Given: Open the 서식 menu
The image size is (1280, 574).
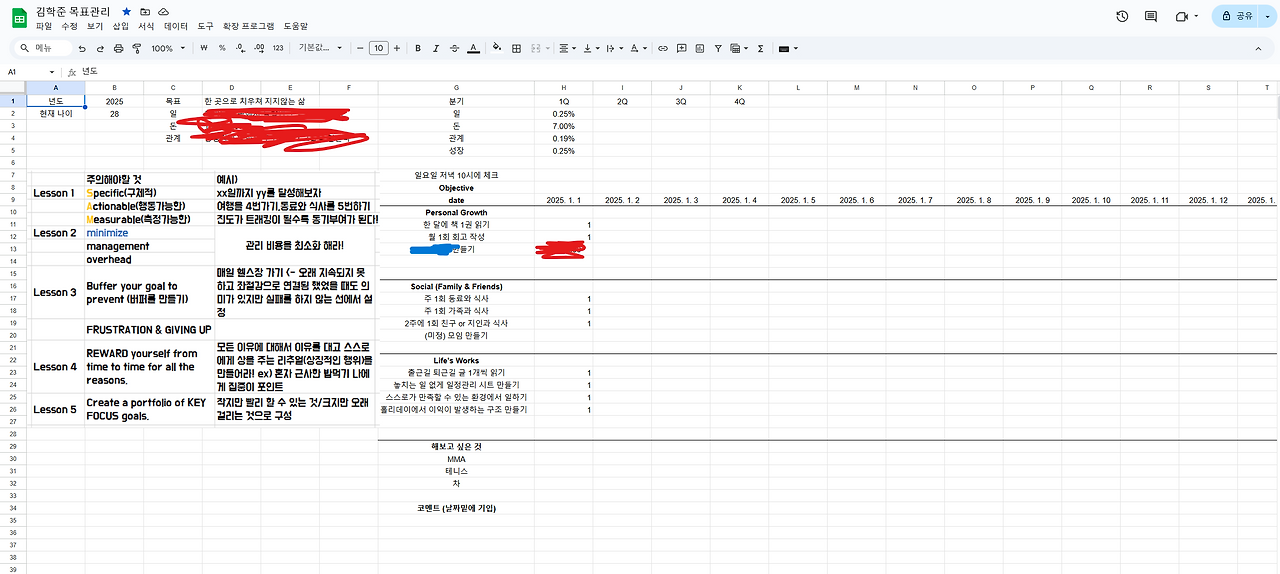Looking at the screenshot, I should pyautogui.click(x=147, y=26).
